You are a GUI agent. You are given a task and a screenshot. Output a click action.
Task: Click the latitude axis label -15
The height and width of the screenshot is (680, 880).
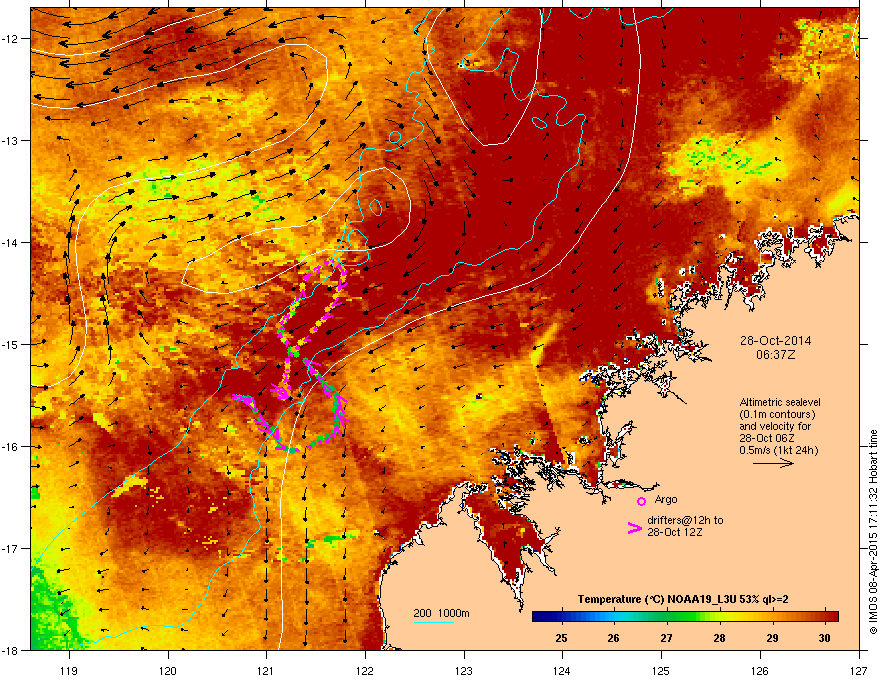coord(11,344)
